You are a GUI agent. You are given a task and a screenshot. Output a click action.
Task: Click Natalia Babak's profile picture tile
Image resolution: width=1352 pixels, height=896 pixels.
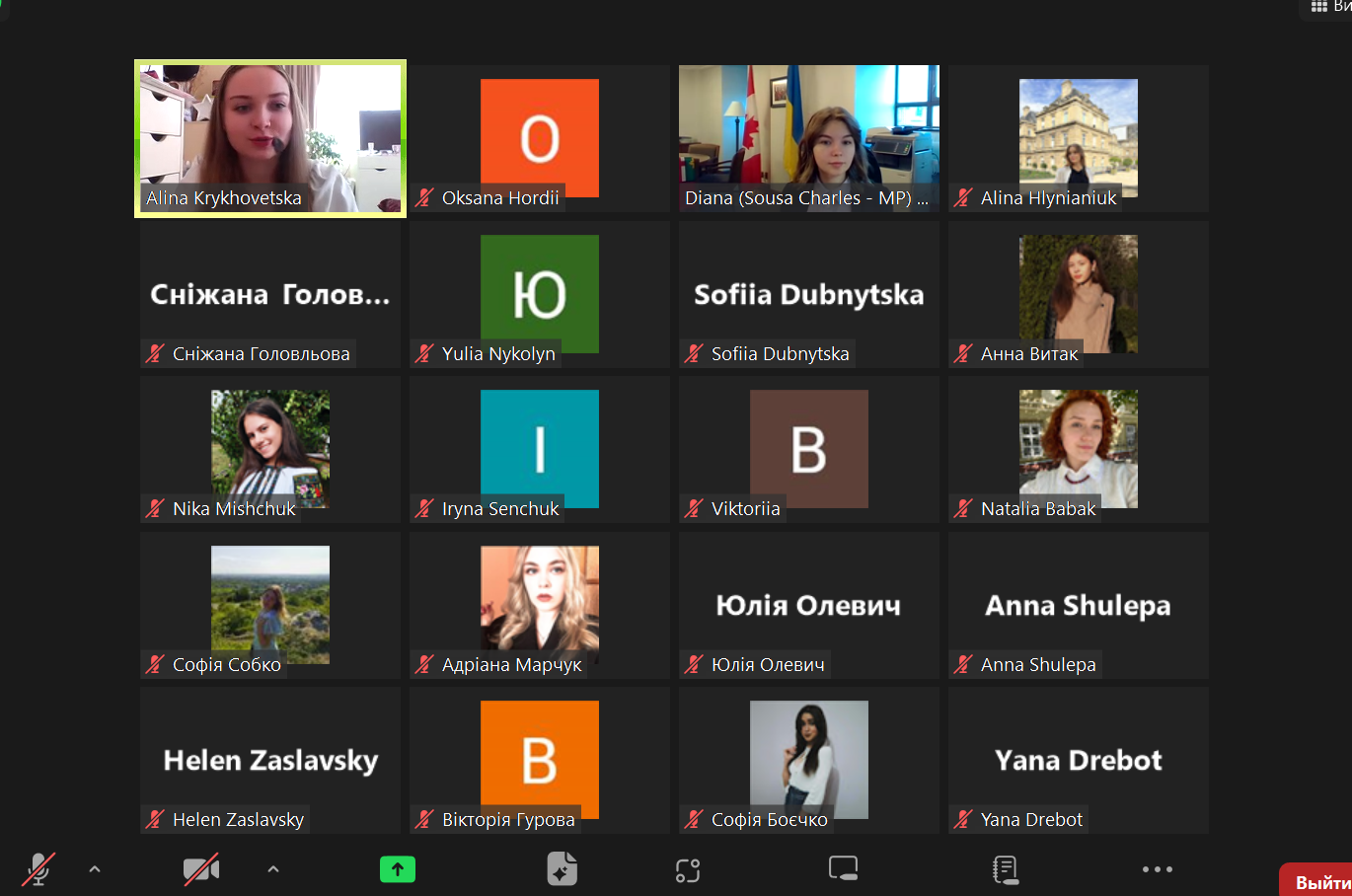(1078, 448)
